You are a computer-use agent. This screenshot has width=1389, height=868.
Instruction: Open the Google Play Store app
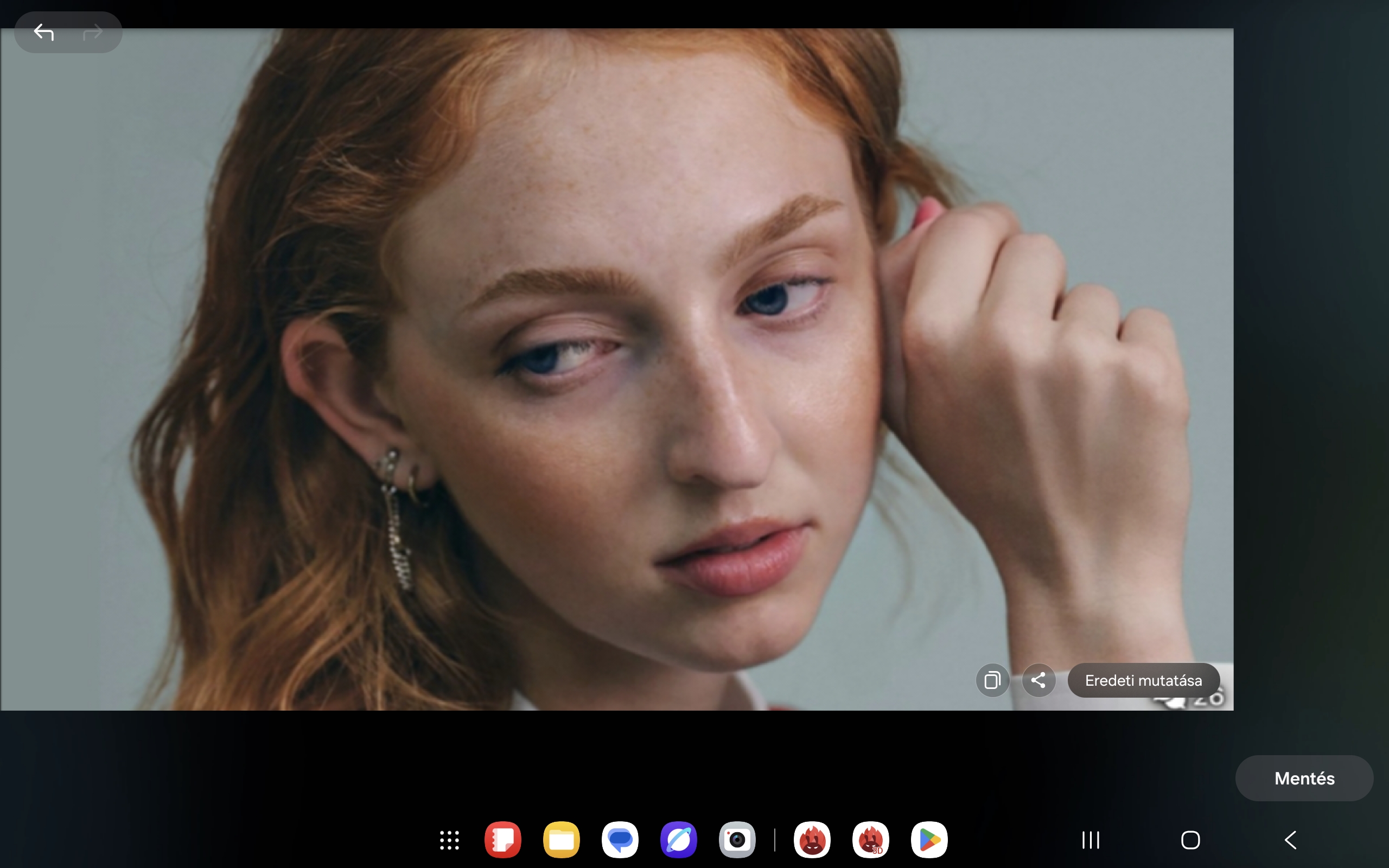click(929, 840)
